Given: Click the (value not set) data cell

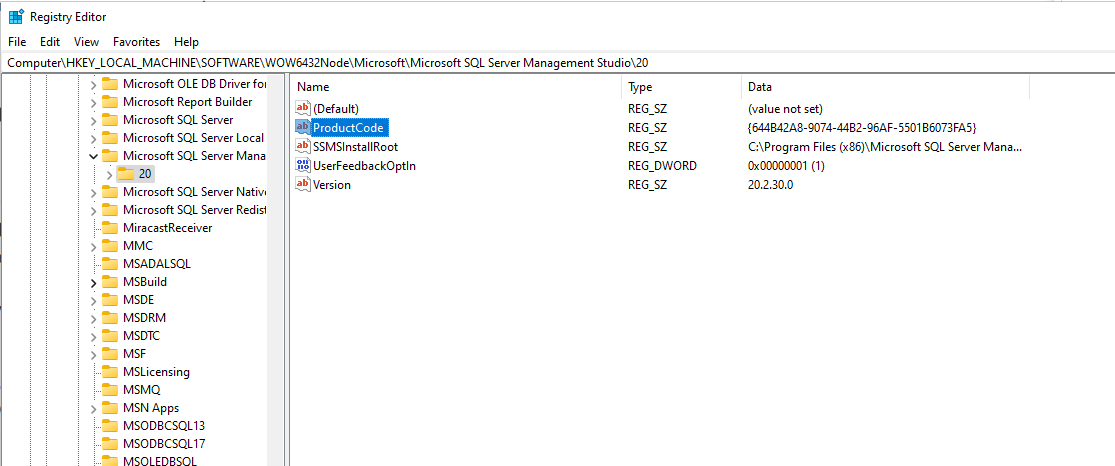Looking at the screenshot, I should (x=785, y=109).
